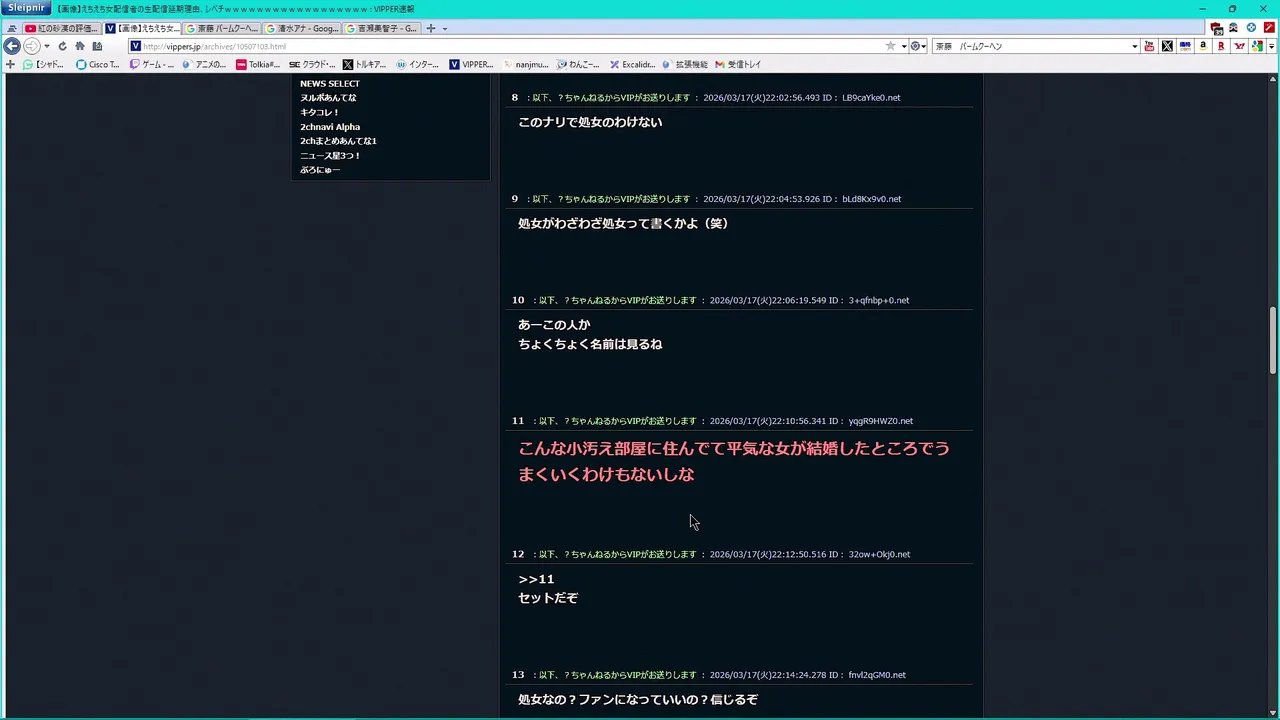Click post 10 ID 3+qfnbp+0.net
1280x720 pixels.
(879, 300)
